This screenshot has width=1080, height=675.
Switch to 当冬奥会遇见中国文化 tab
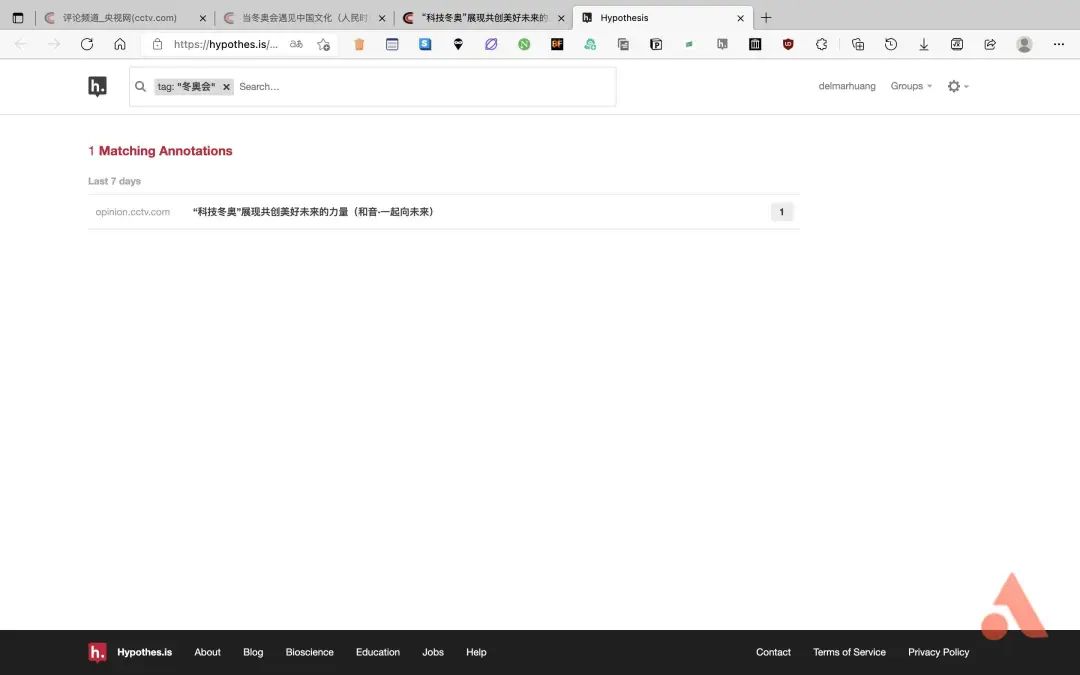point(304,18)
